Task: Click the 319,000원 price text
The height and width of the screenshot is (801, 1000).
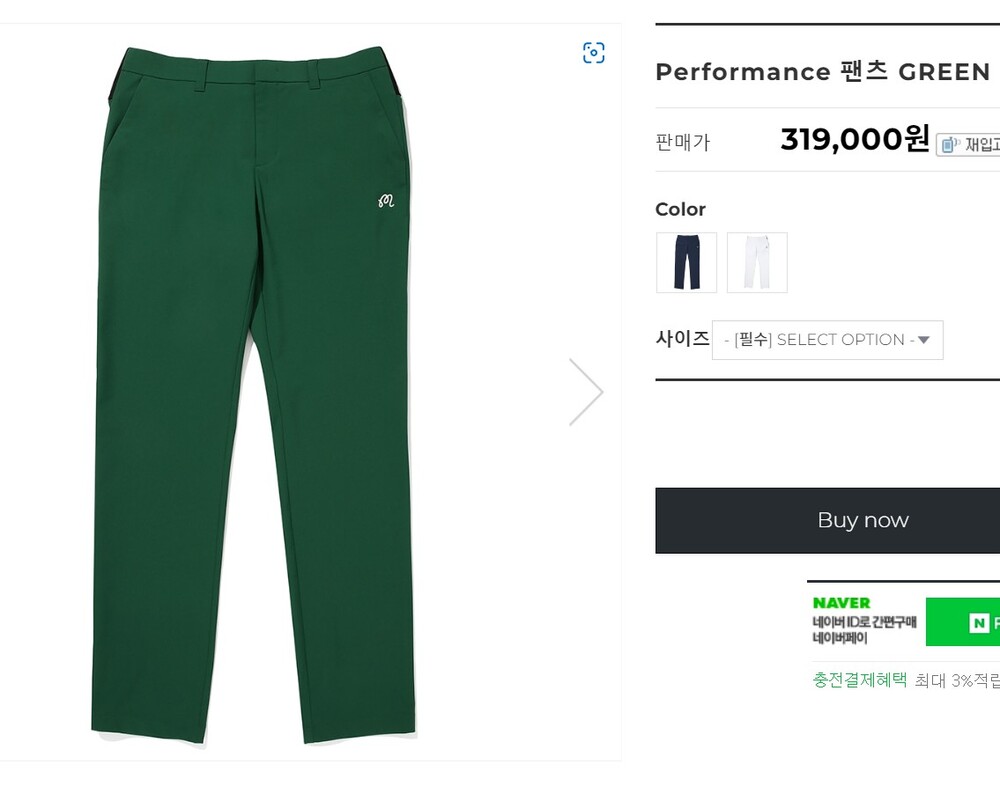Action: [x=855, y=139]
